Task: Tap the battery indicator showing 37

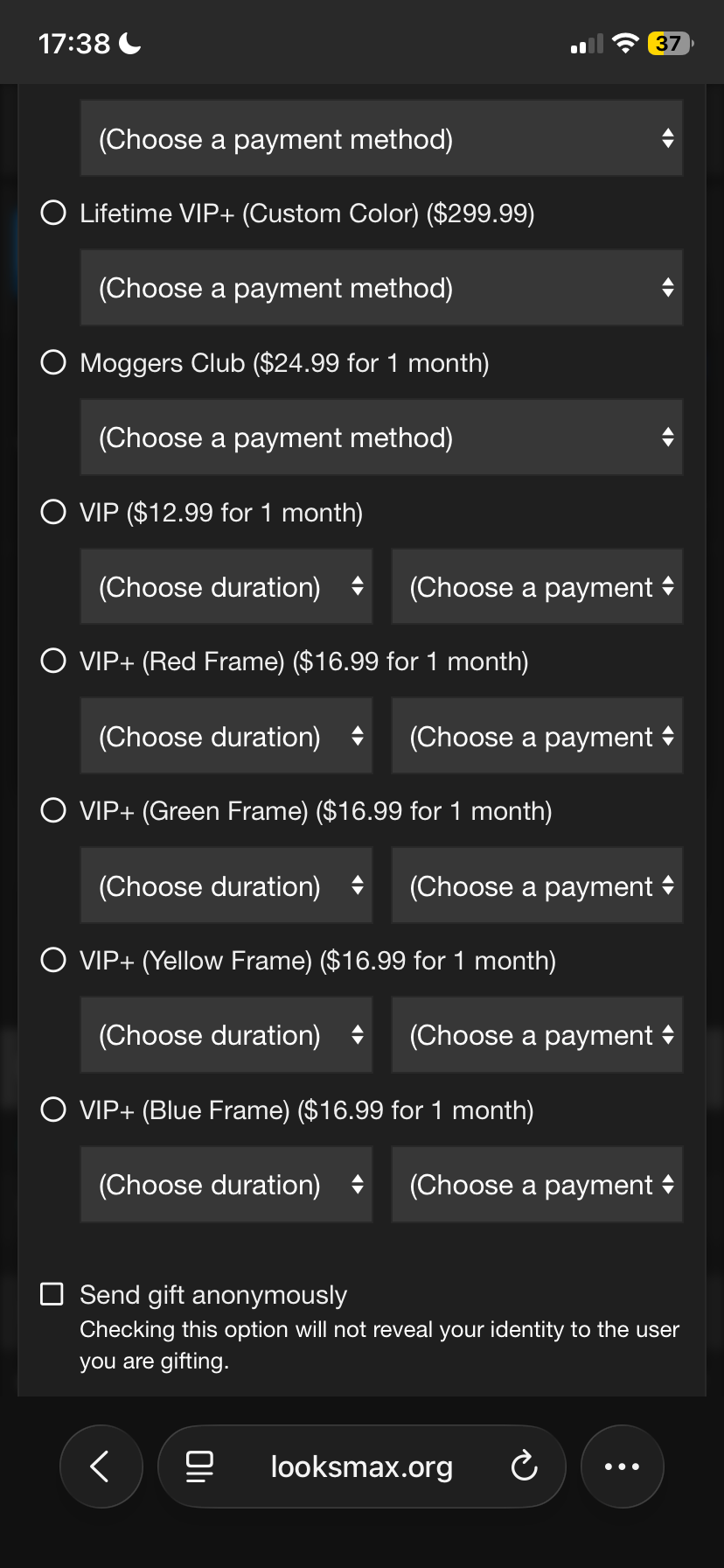Action: point(671,43)
